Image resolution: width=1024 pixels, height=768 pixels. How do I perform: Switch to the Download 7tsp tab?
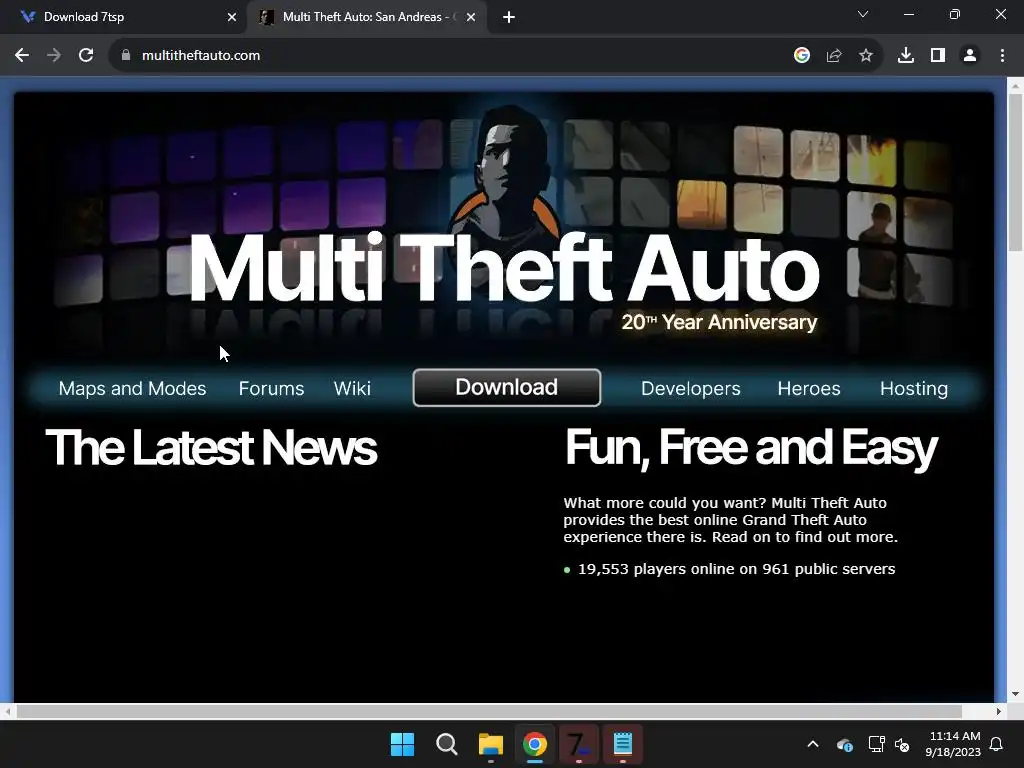click(122, 17)
